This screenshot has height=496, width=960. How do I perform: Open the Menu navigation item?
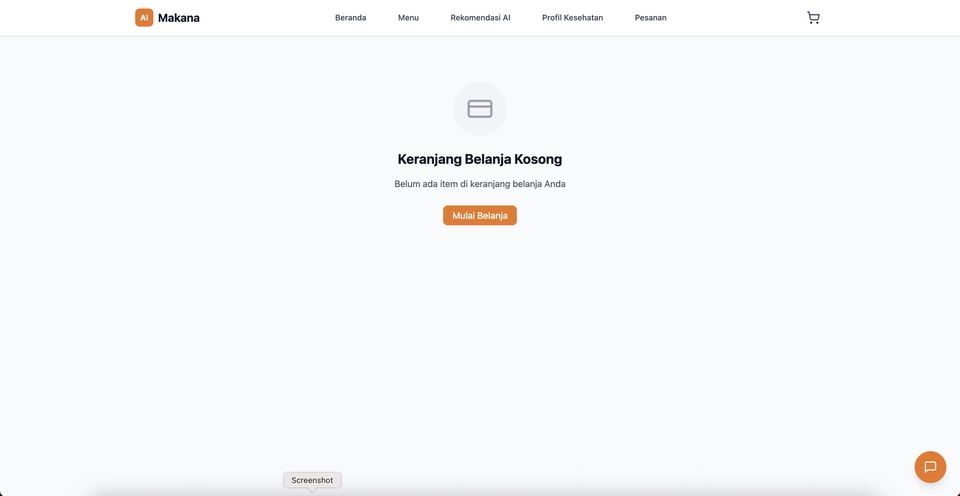coord(408,18)
